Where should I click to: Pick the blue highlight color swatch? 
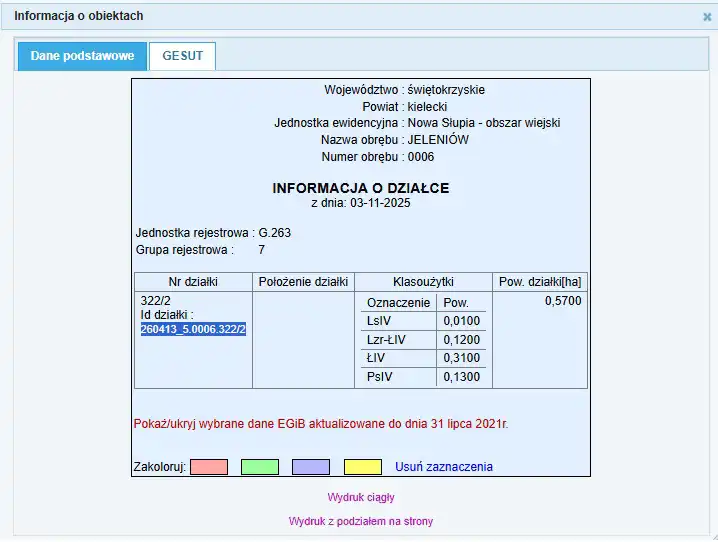pyautogui.click(x=311, y=467)
